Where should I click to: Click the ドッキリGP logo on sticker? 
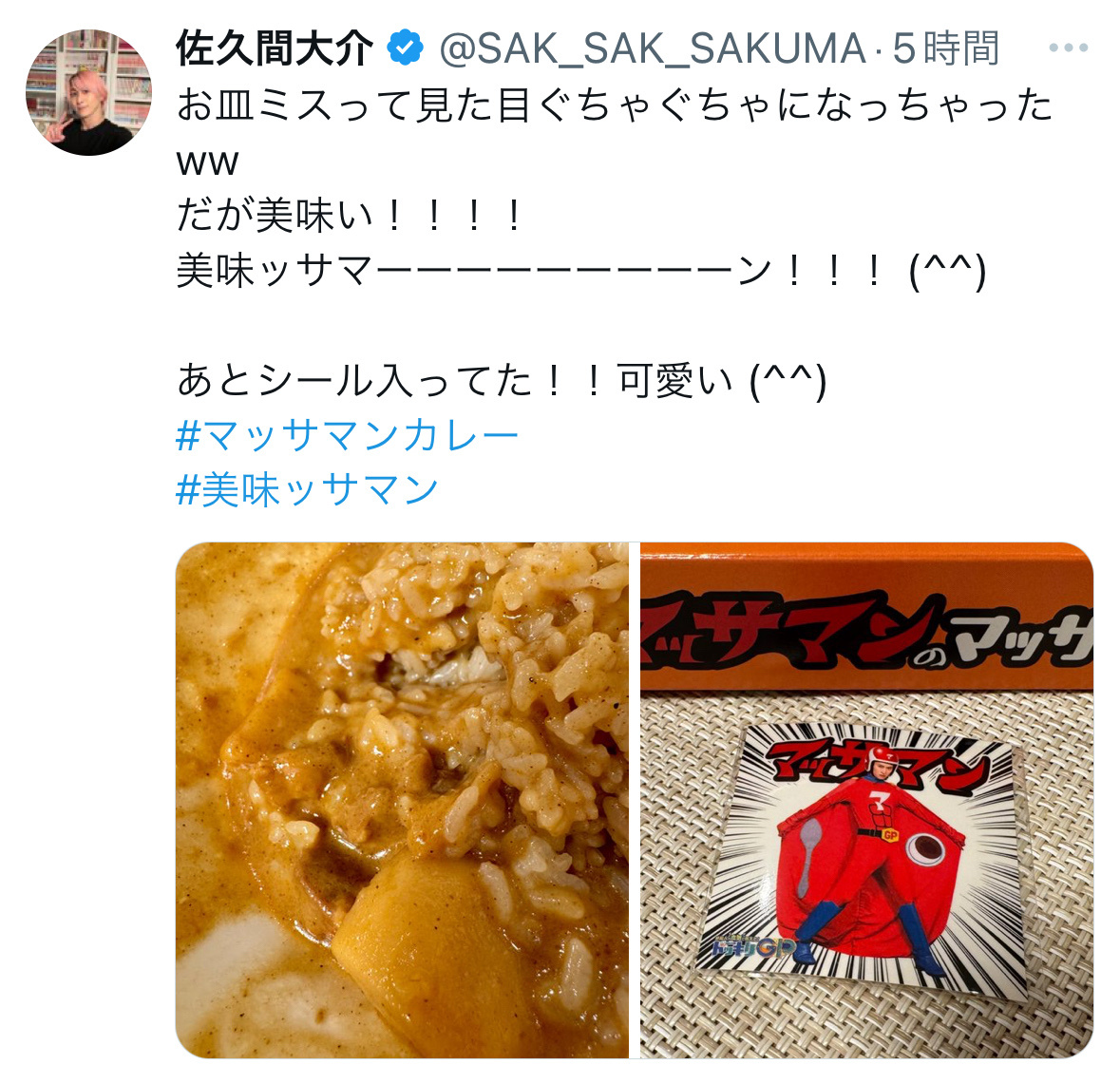[753, 947]
